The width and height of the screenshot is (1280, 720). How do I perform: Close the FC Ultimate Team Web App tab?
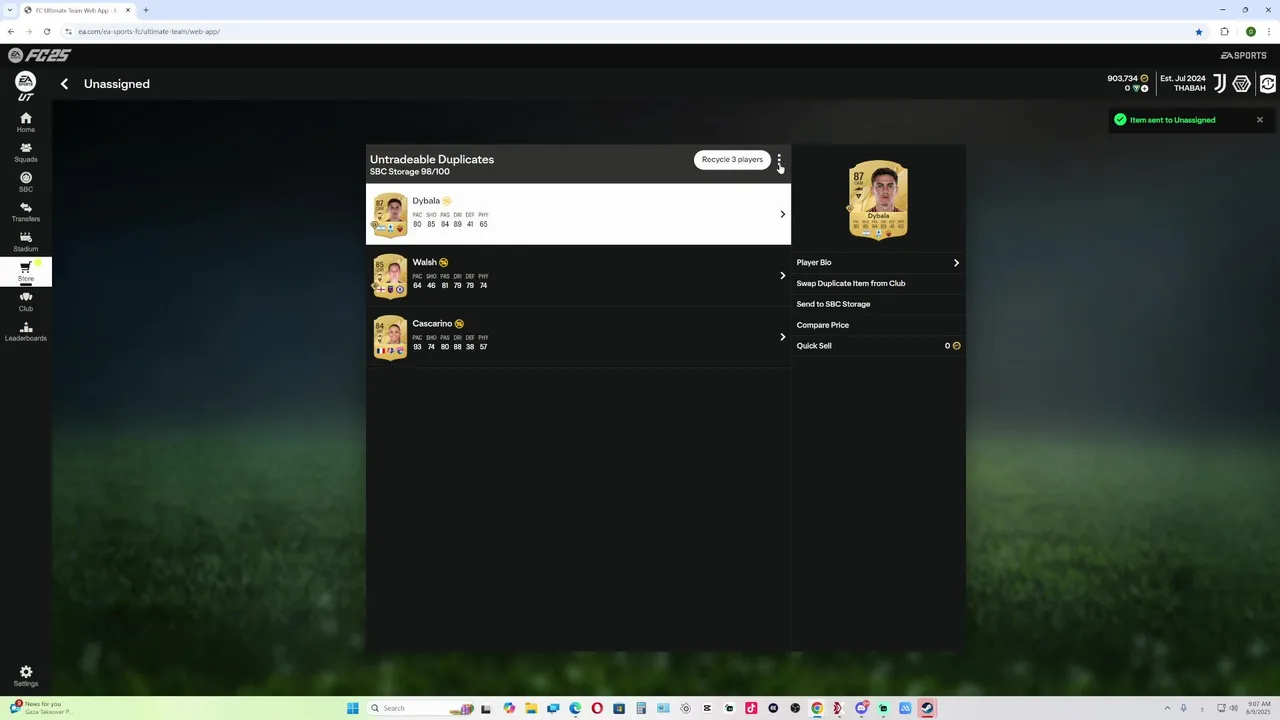(128, 10)
